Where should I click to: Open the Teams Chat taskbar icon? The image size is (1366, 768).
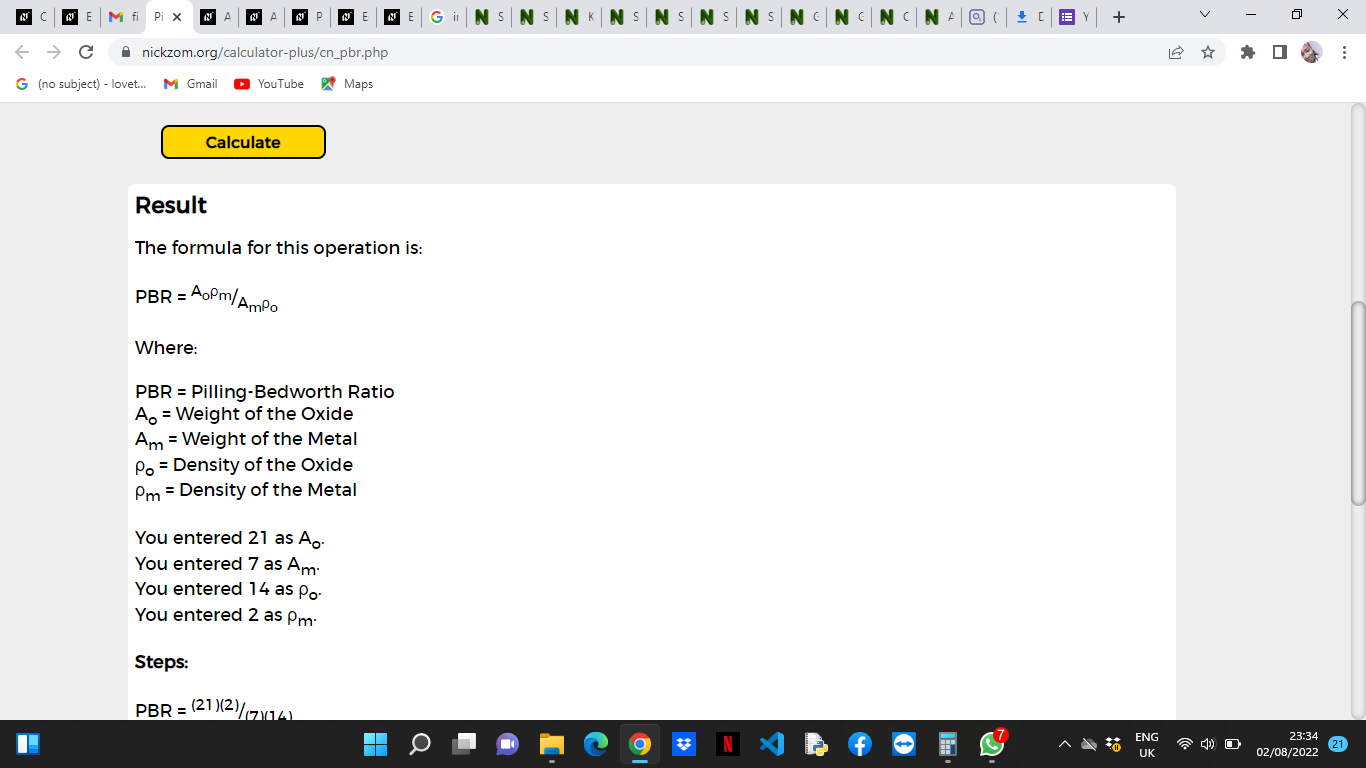pos(508,744)
